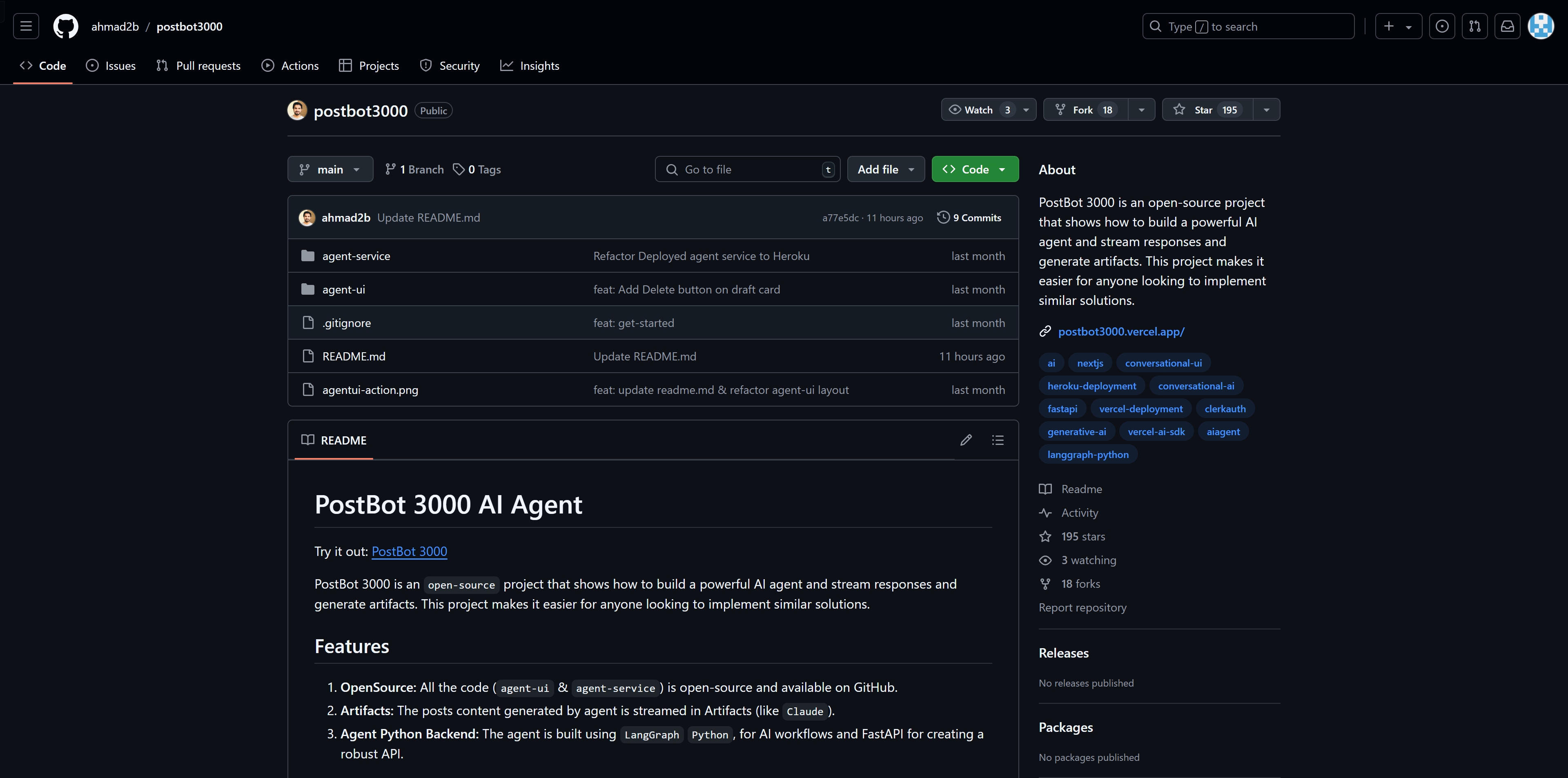Open the hamburger navigation menu
This screenshot has width=1568, height=778.
[26, 26]
